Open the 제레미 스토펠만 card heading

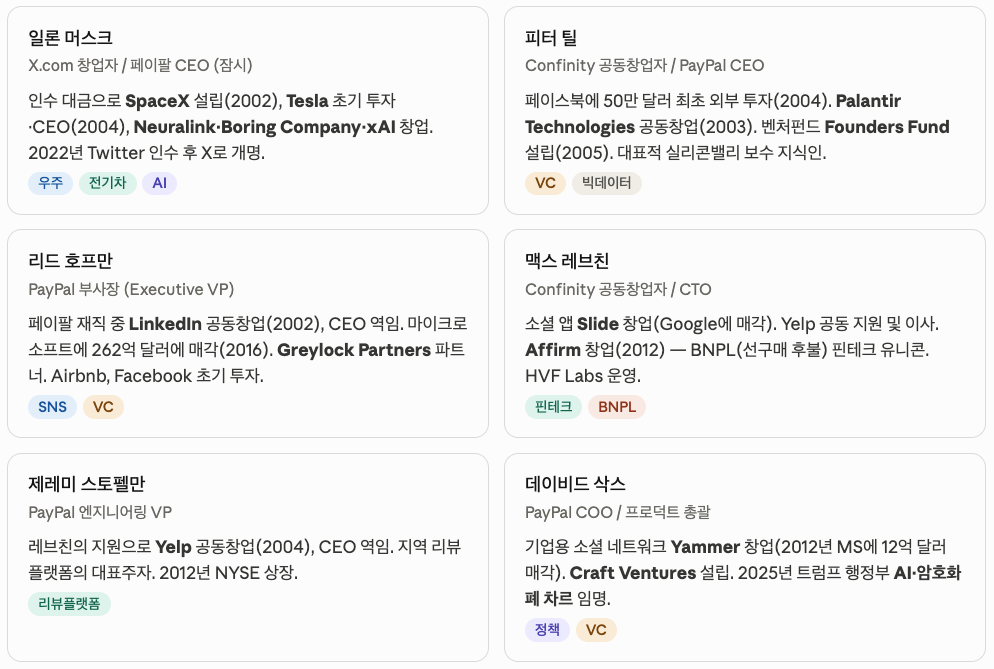tap(87, 484)
